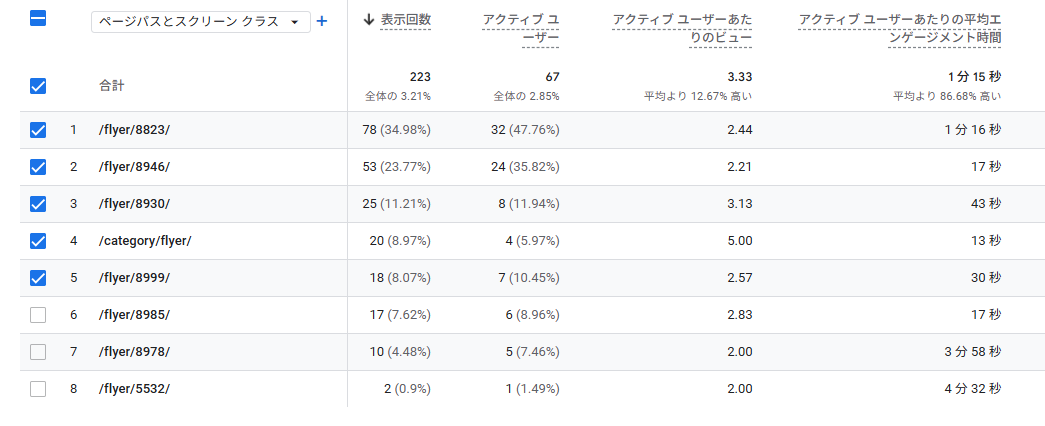Uncheck the /flyer/8999/ checkbox
This screenshot has height=426, width=1045.
coord(38,278)
